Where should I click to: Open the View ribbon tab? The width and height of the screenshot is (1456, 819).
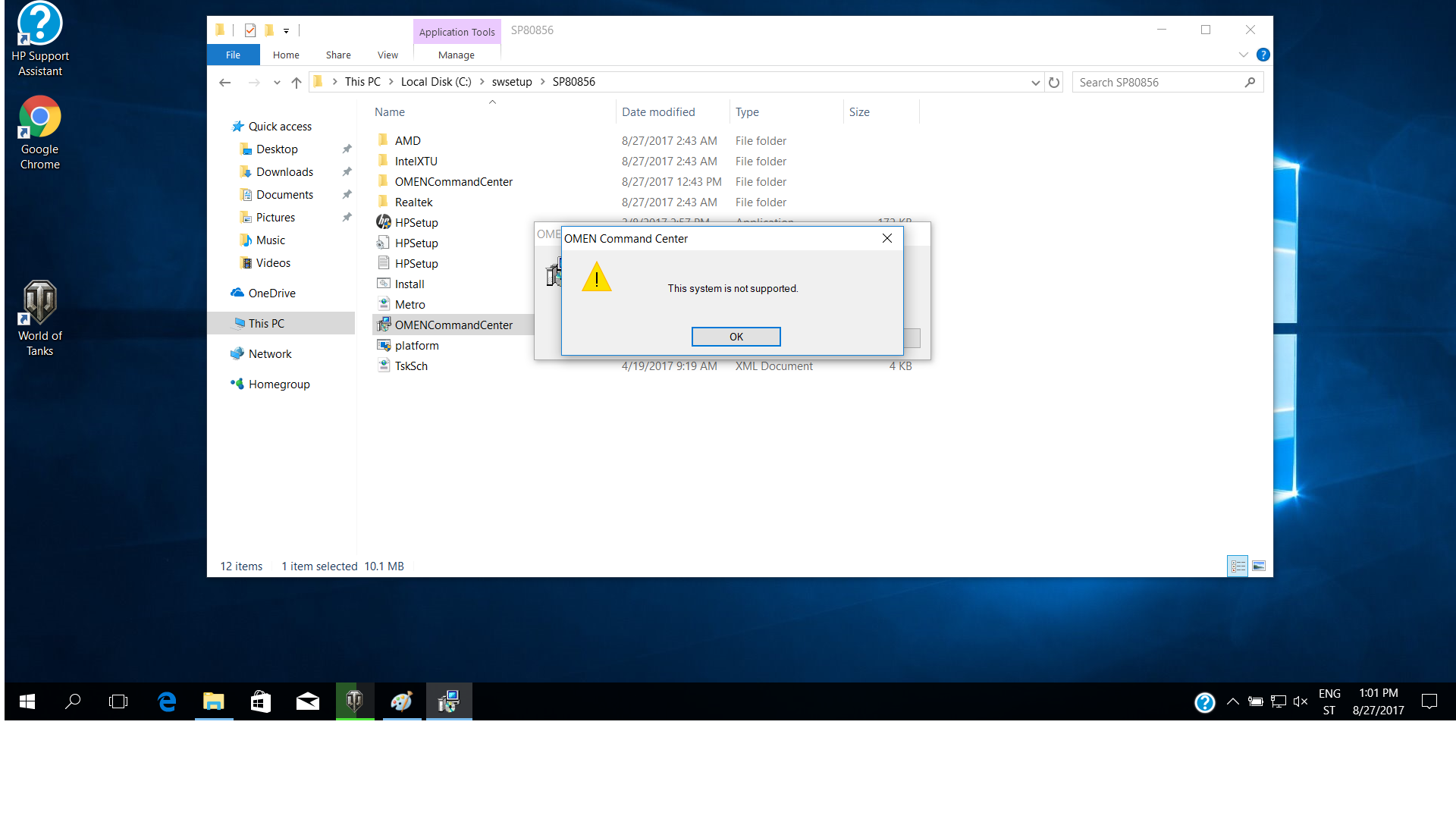[x=388, y=55]
